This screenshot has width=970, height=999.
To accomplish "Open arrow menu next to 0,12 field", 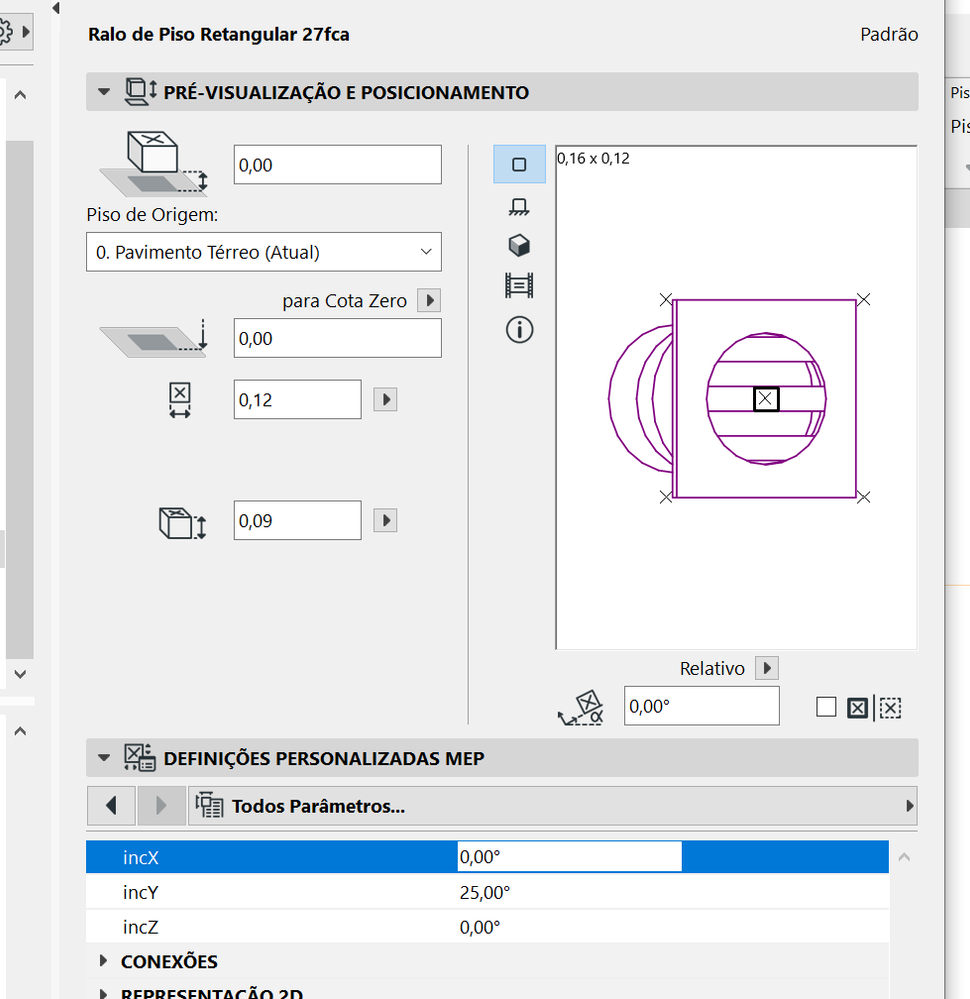I will [386, 399].
